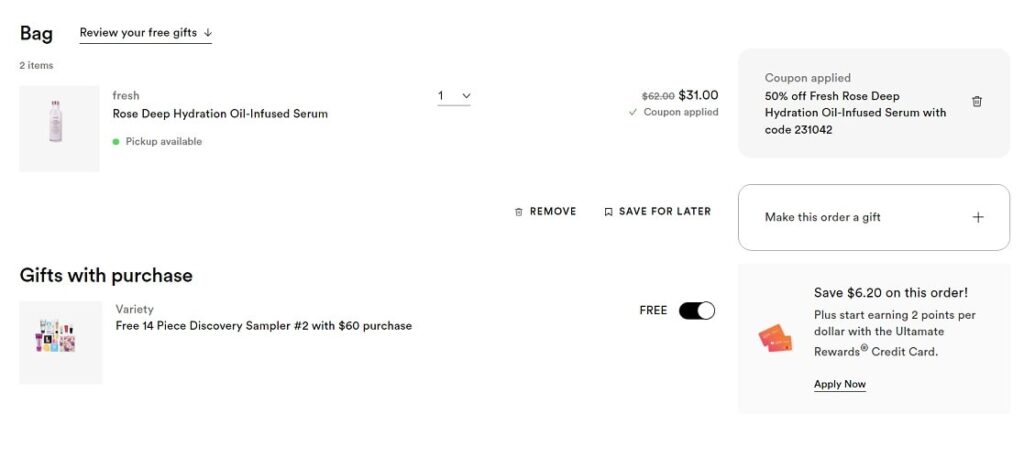Click the Coupon applied checkmark under price
The image size is (1024, 458).
632,113
